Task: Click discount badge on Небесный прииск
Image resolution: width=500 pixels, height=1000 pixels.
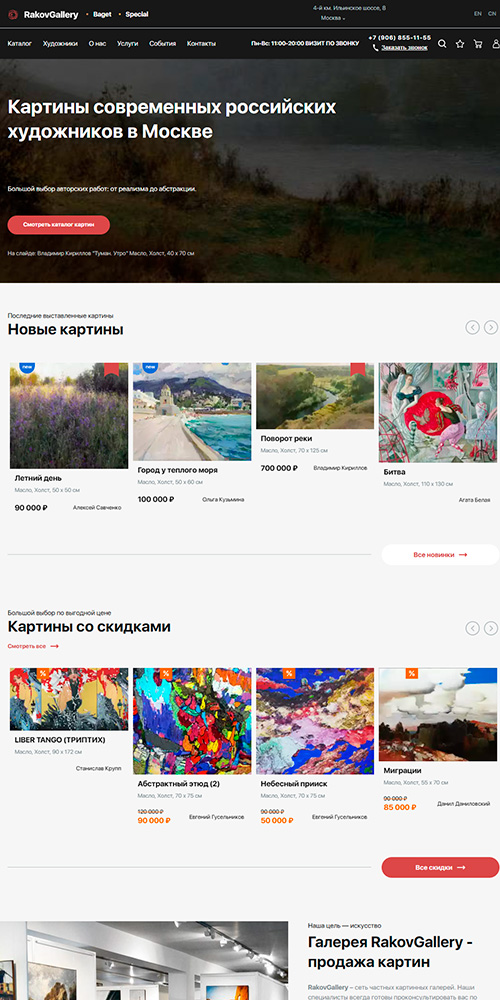Action: point(289,673)
